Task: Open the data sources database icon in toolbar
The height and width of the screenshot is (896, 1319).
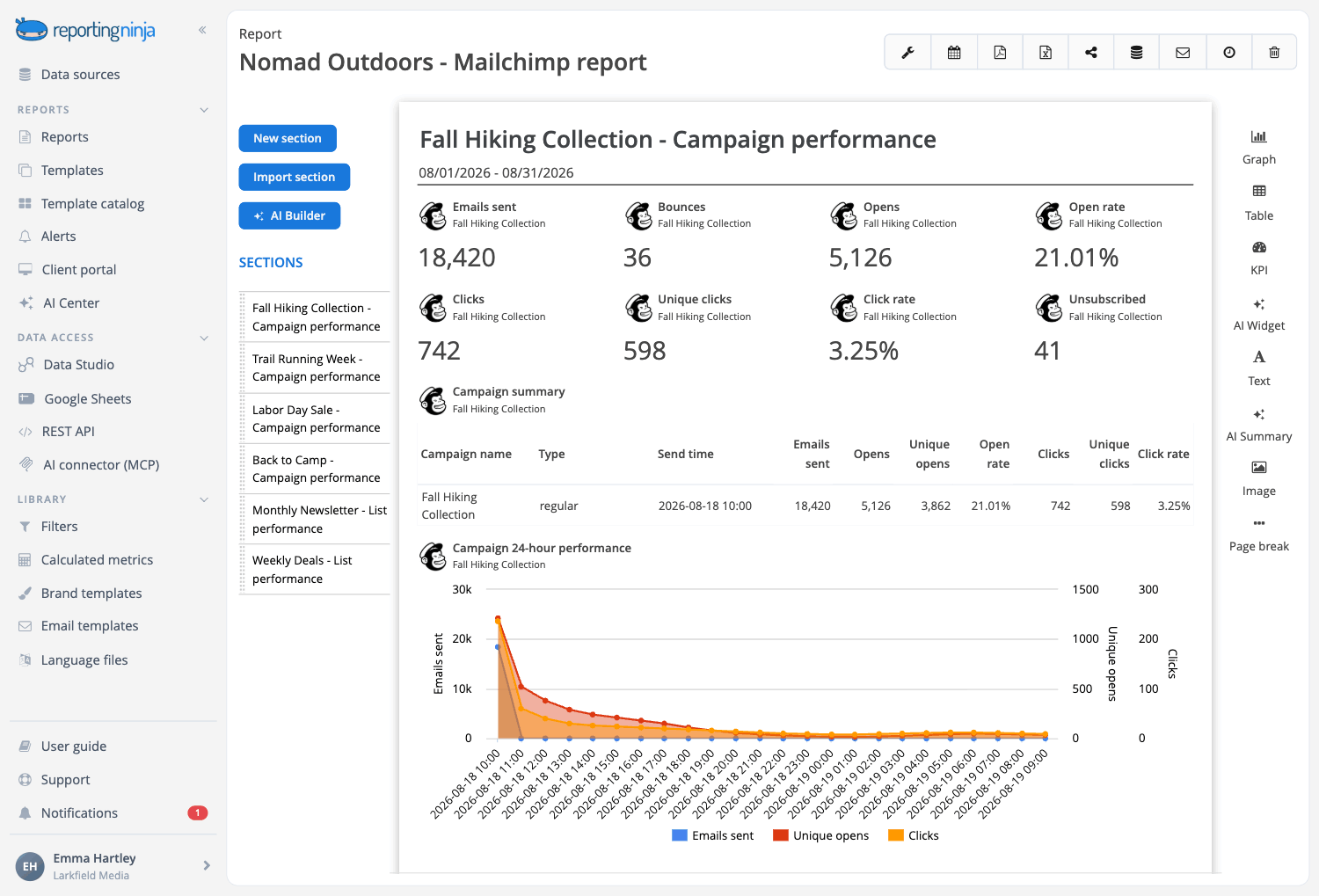Action: pos(1137,53)
